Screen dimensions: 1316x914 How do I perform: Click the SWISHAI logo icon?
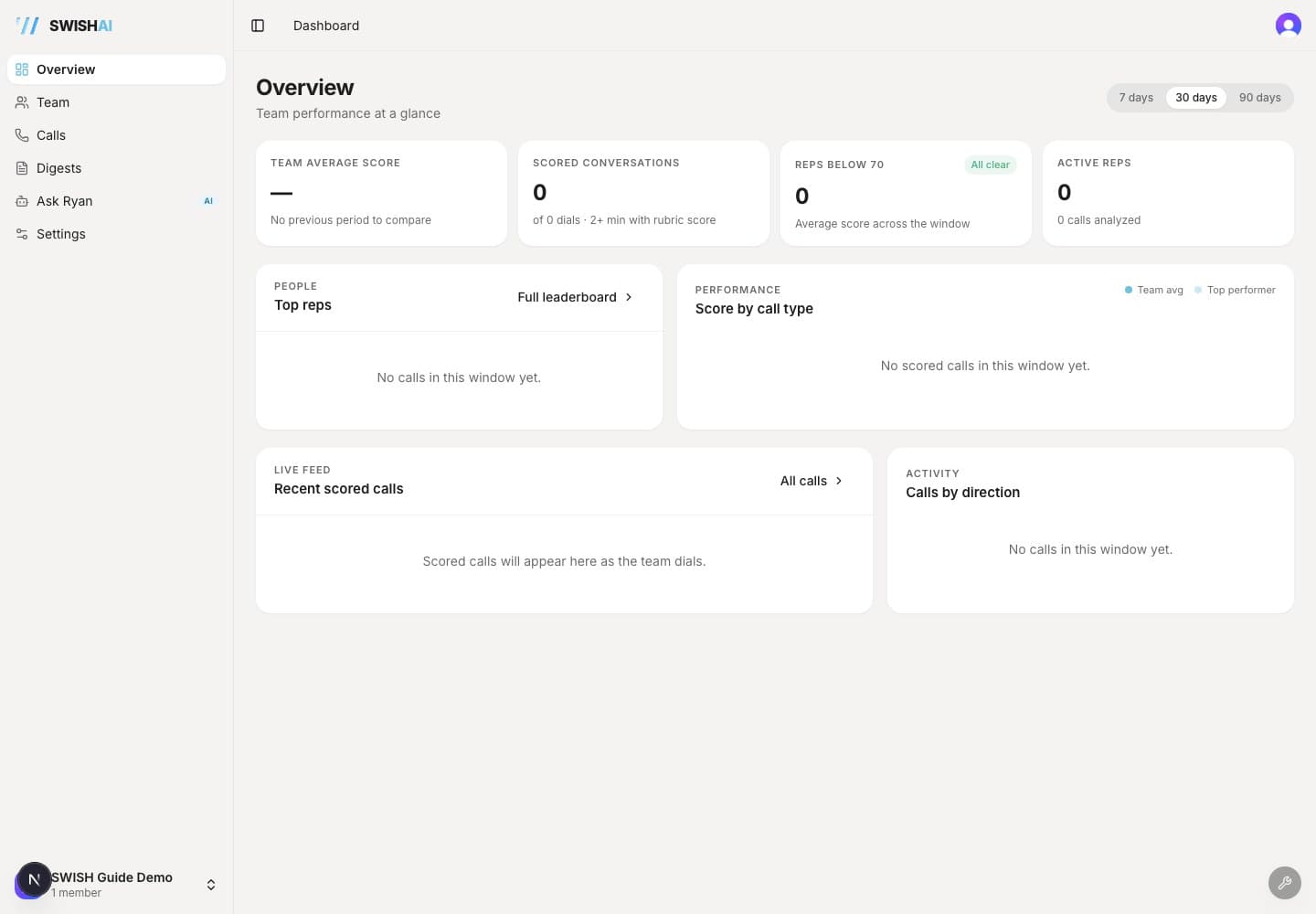[28, 26]
